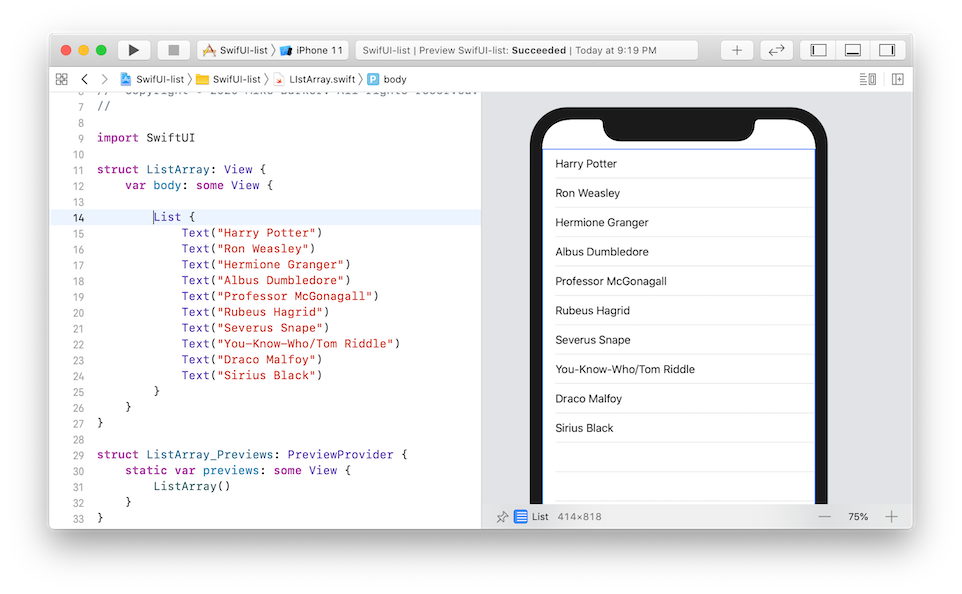Click struct ListArray declaration

coord(181,169)
